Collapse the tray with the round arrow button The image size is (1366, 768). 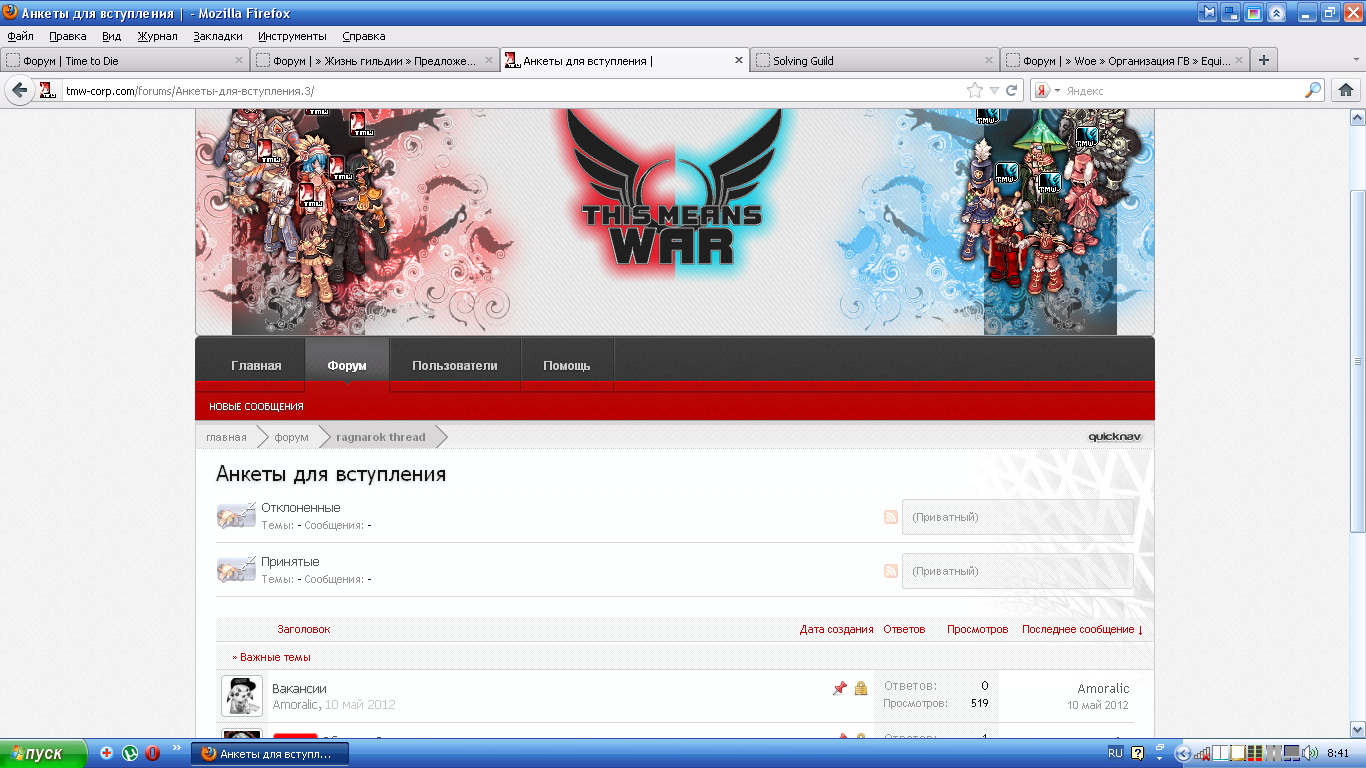1183,753
